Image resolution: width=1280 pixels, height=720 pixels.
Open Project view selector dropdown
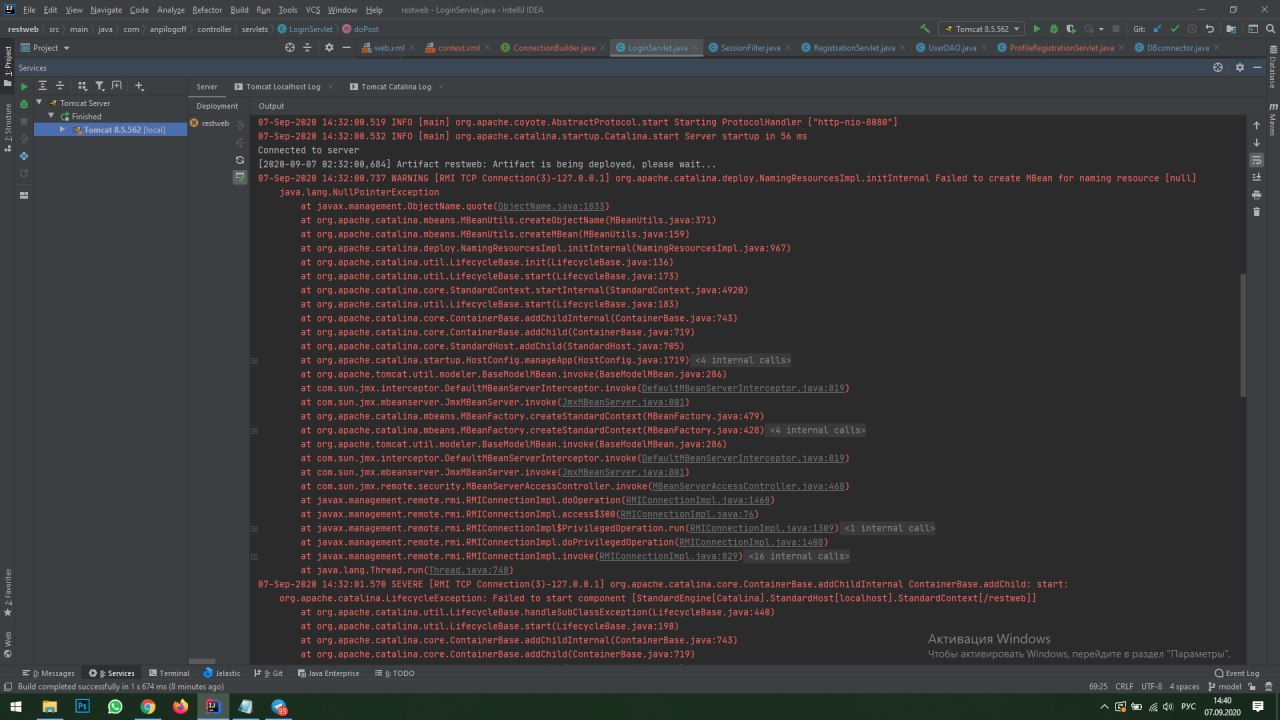46,47
